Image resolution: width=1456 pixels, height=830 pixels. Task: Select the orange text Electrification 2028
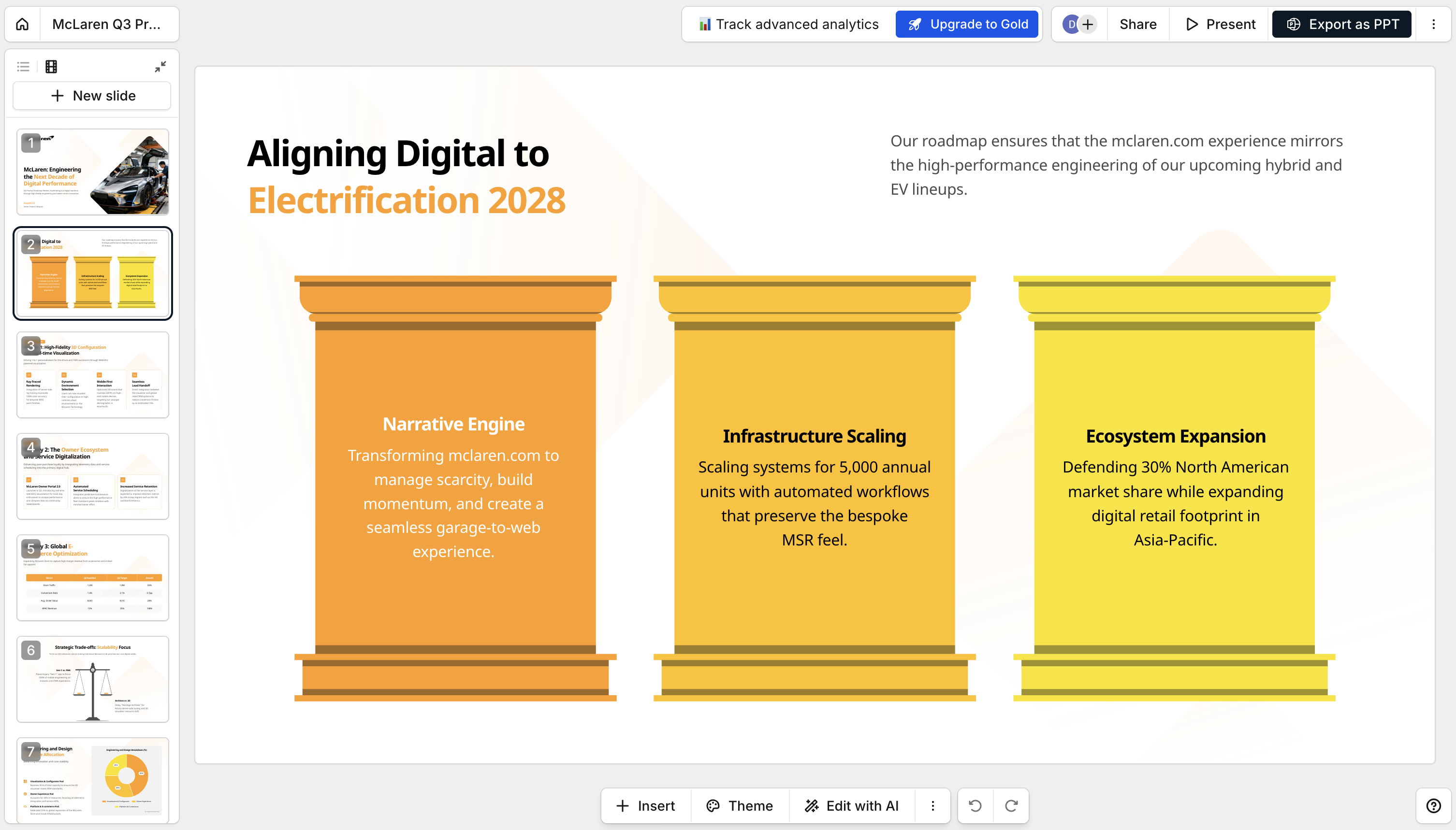407,200
